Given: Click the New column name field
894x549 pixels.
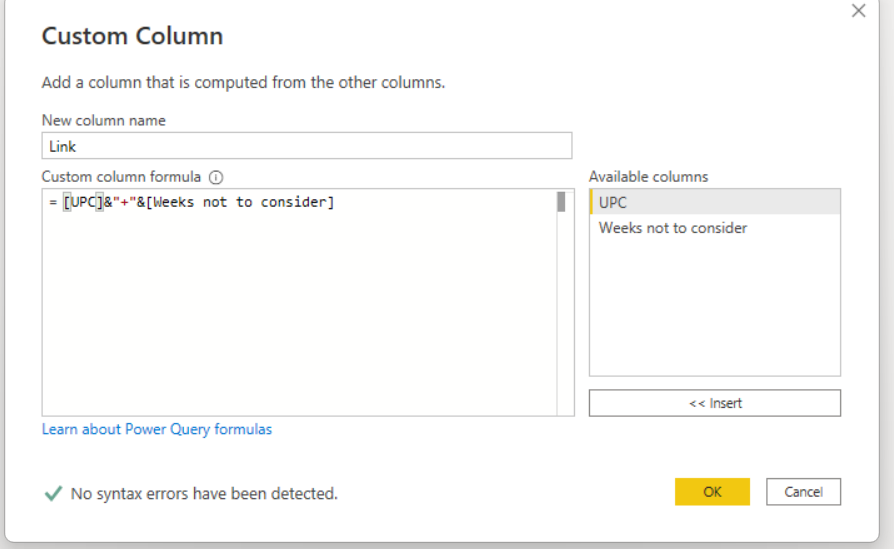Looking at the screenshot, I should coord(307,146).
